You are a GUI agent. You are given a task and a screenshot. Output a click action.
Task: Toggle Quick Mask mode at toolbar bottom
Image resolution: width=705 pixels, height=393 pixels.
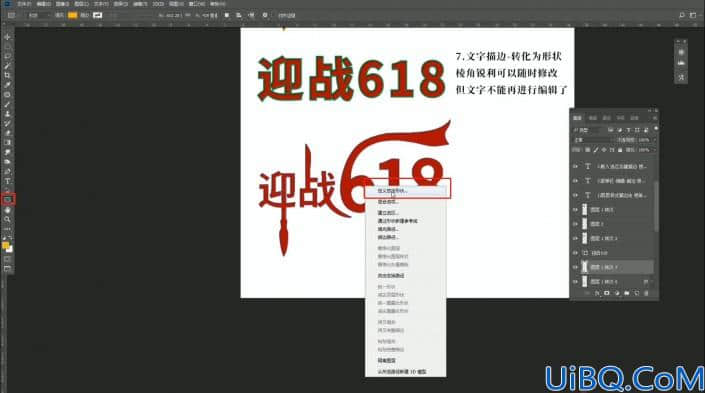[7, 259]
